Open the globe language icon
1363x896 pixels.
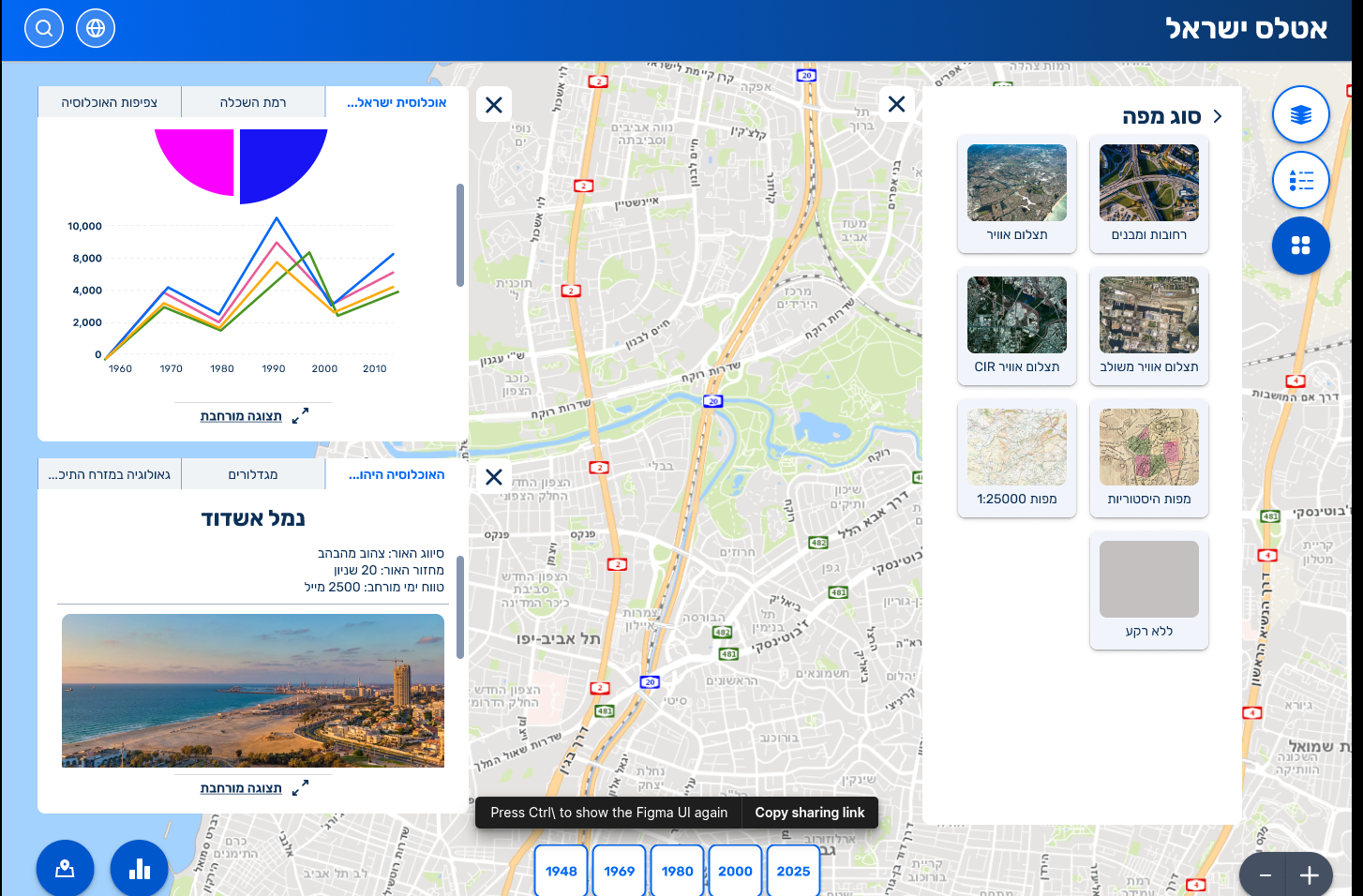[x=96, y=28]
